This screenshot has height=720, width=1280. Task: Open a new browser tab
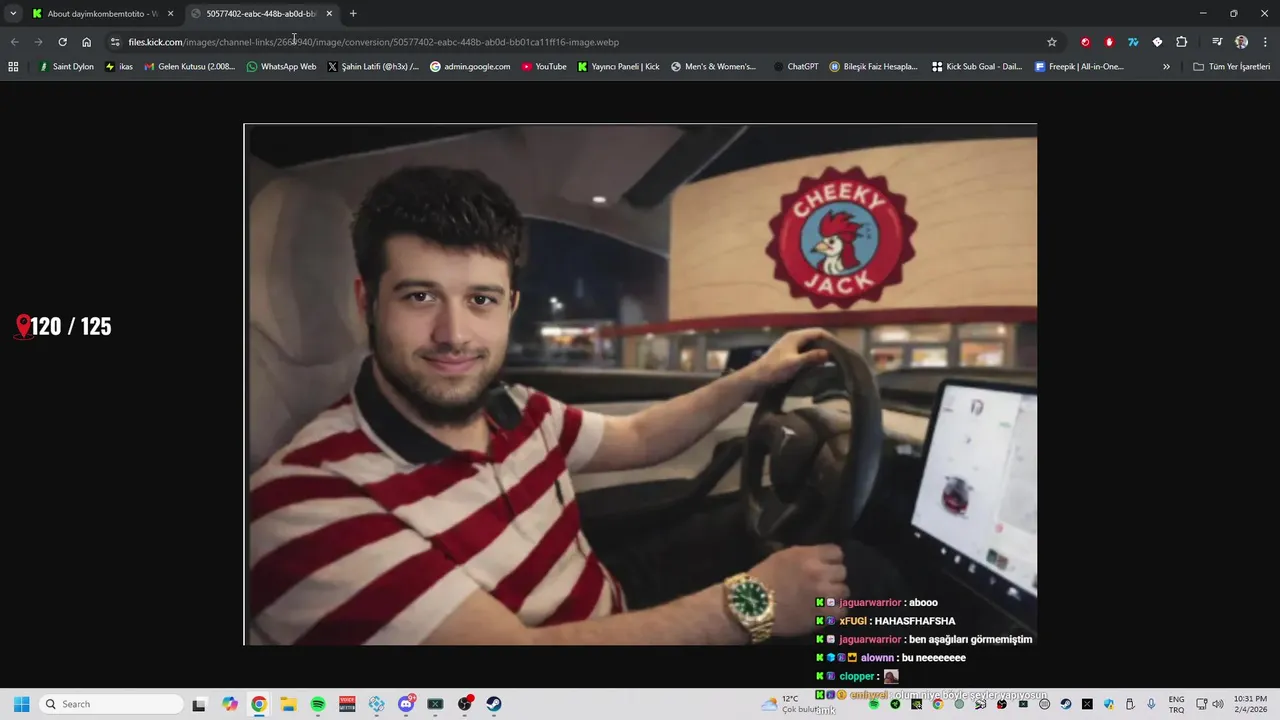coord(353,14)
